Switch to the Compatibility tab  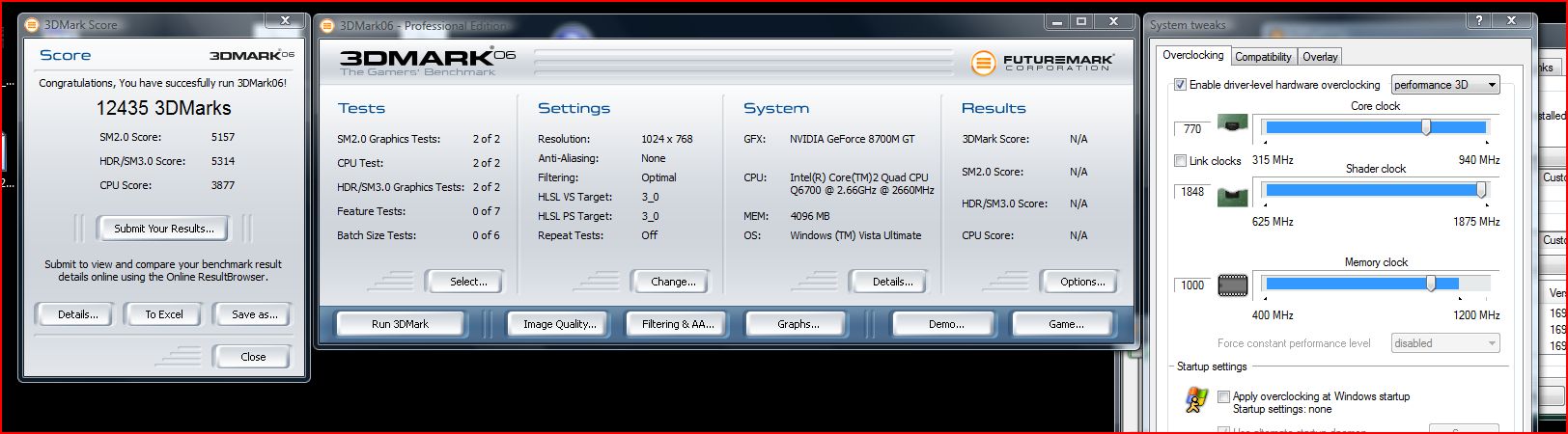point(1263,57)
